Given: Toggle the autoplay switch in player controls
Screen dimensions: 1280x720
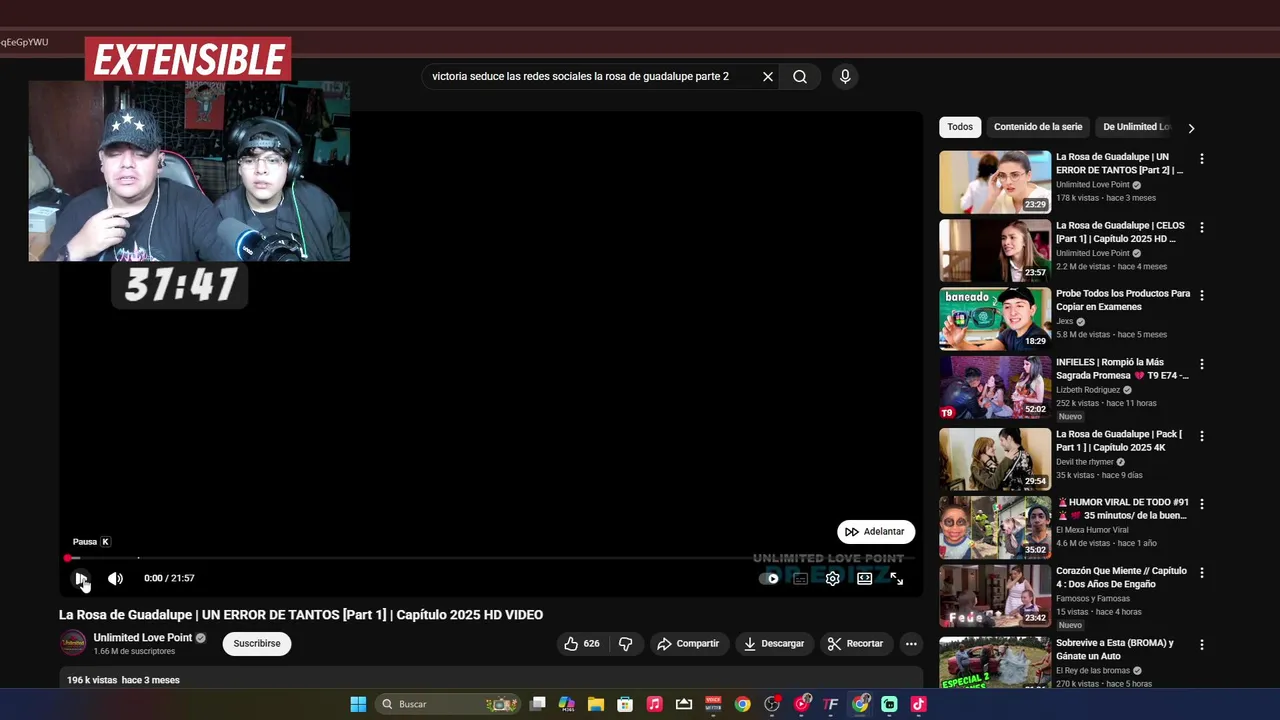Looking at the screenshot, I should point(769,578).
